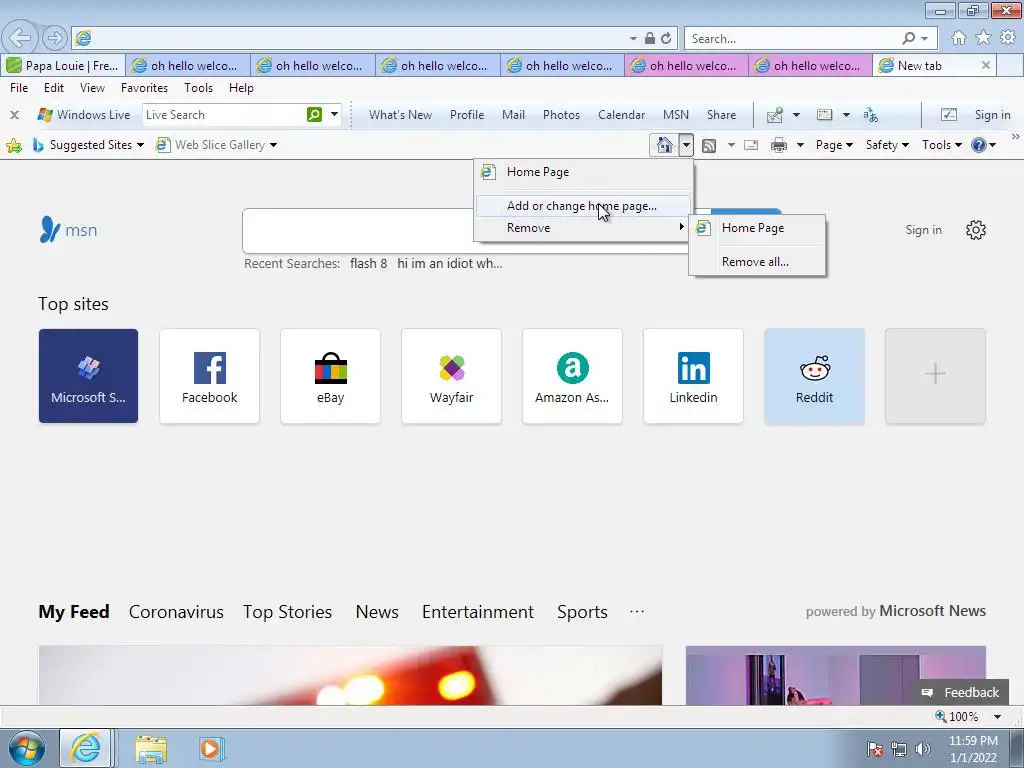Screen dimensions: 1024x768
Task: Select the Coronavirus feed tab
Action: [176, 612]
